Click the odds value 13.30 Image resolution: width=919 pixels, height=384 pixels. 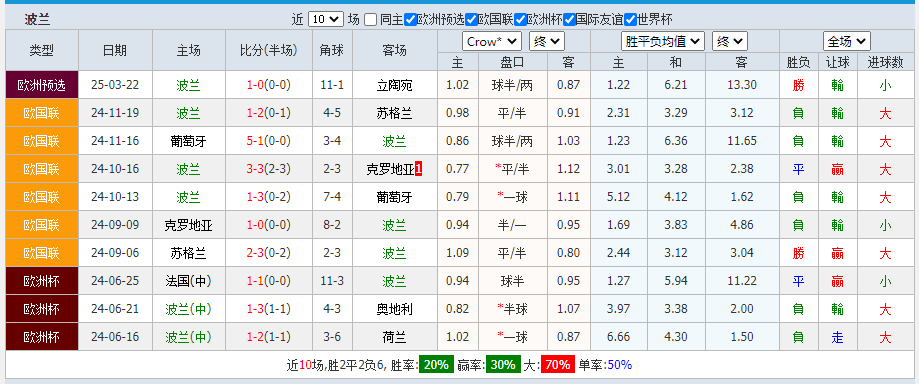click(x=742, y=85)
